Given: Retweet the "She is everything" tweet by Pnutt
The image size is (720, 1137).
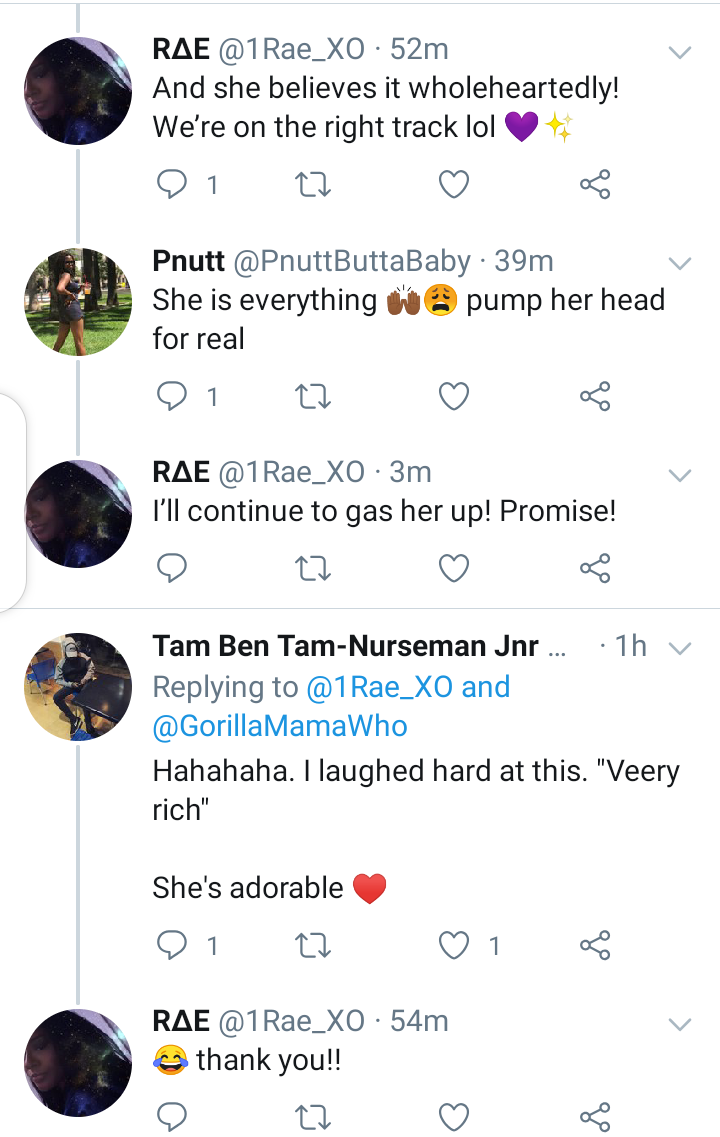Looking at the screenshot, I should pyautogui.click(x=314, y=397).
